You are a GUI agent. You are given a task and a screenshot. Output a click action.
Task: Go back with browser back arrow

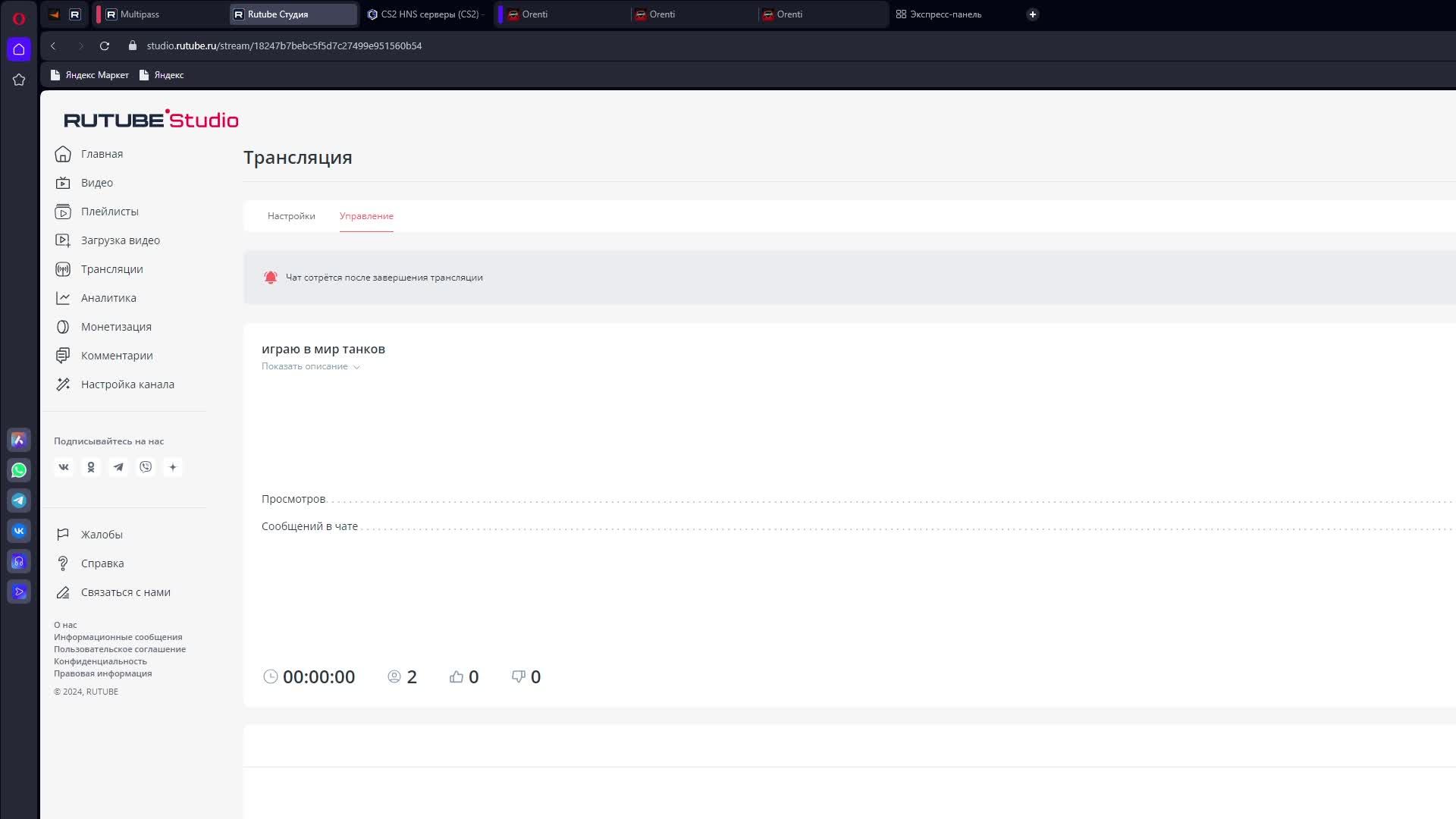tap(53, 45)
